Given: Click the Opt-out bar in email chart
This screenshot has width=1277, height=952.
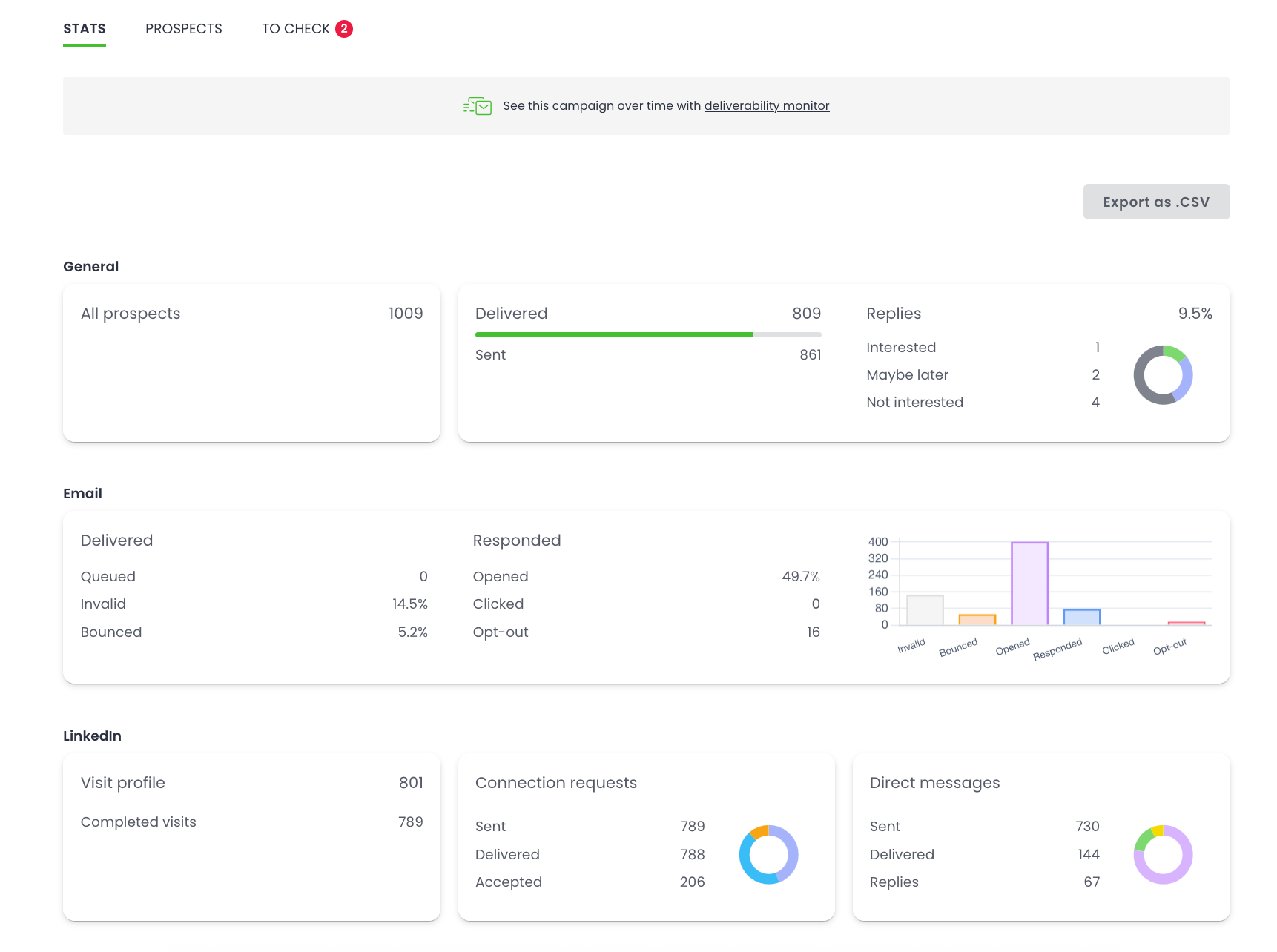Looking at the screenshot, I should pyautogui.click(x=1186, y=623).
